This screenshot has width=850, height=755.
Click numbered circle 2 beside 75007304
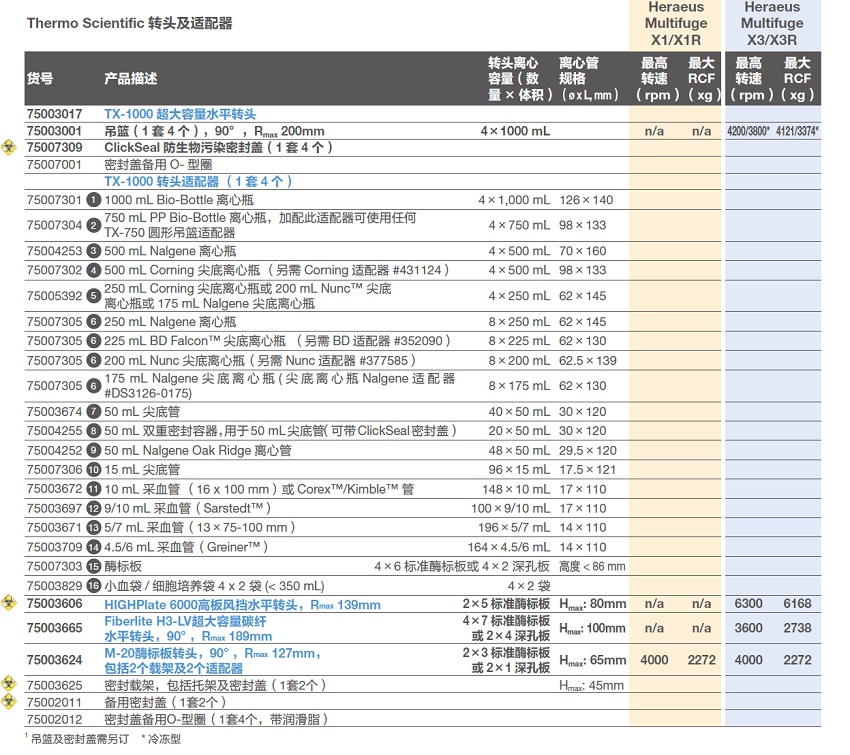[94, 225]
